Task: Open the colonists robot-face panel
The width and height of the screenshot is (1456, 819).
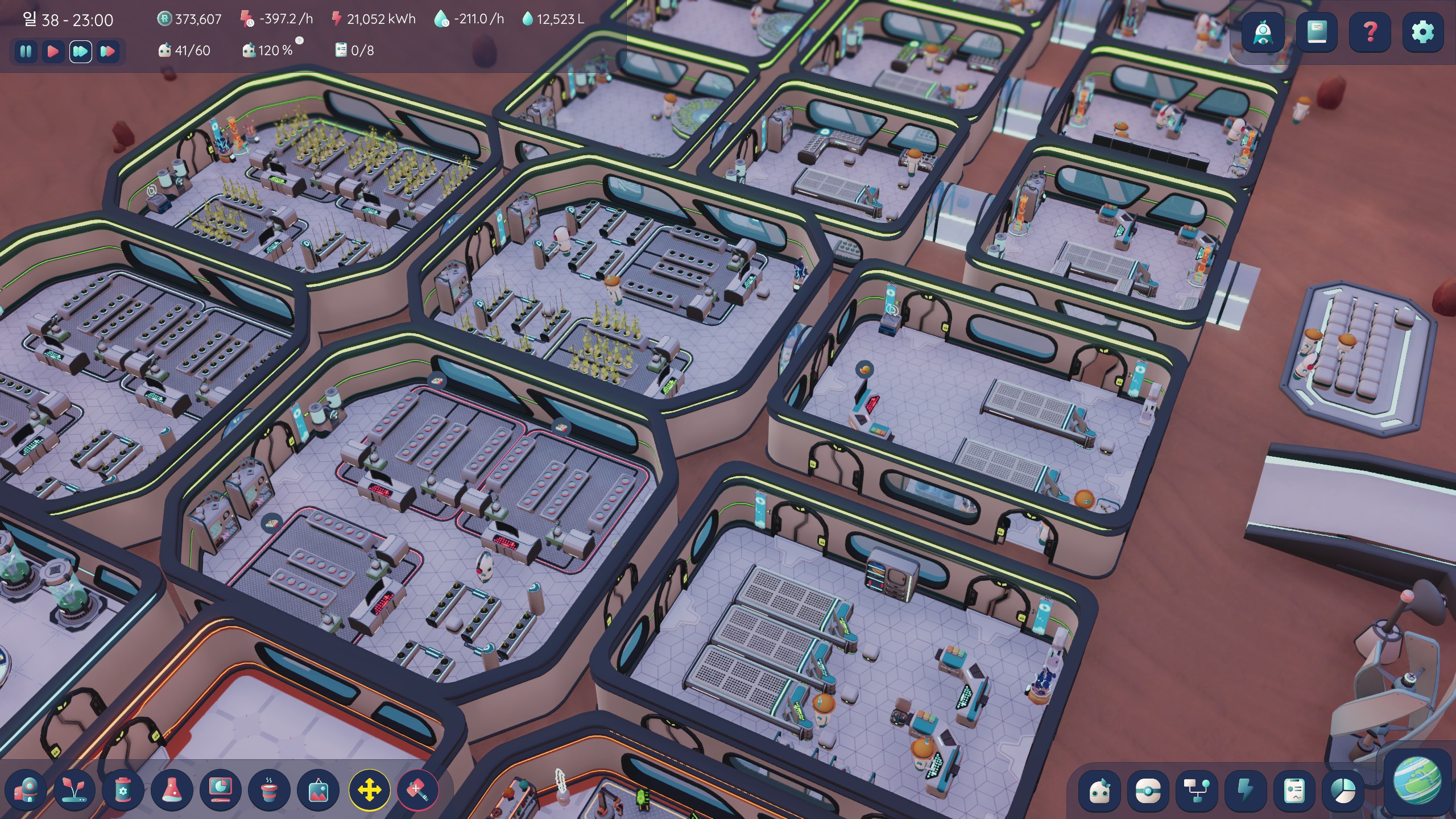Action: [x=1099, y=791]
